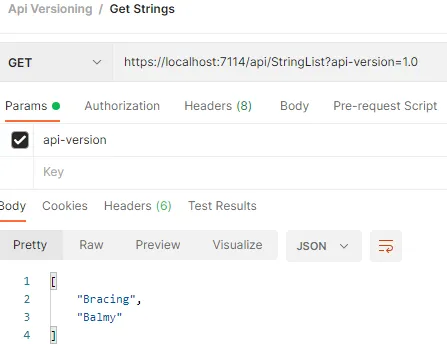Click the "Bracing" value in response
The image size is (447, 364).
106,299
